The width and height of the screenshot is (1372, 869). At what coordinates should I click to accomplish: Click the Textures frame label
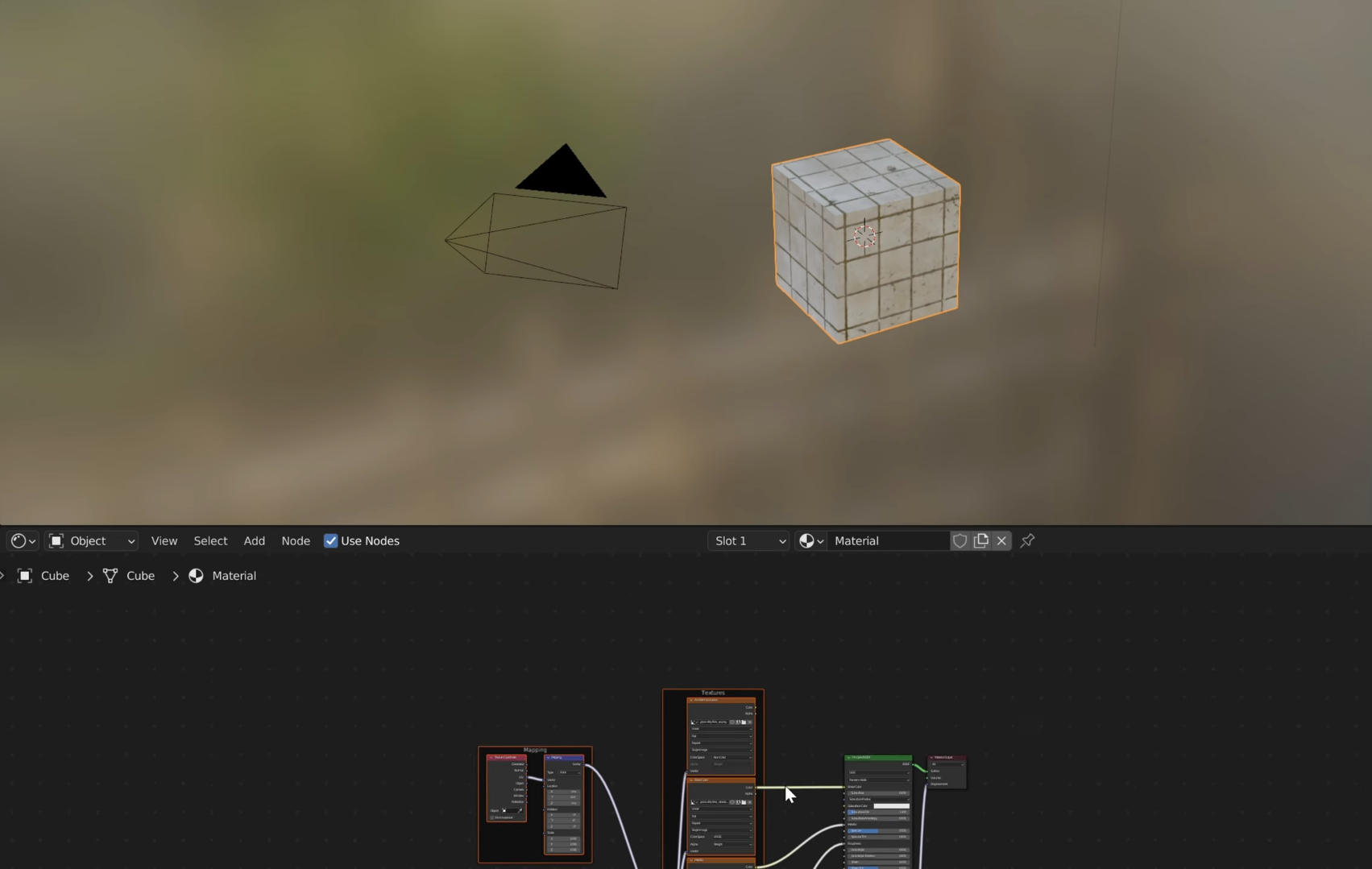(x=713, y=693)
